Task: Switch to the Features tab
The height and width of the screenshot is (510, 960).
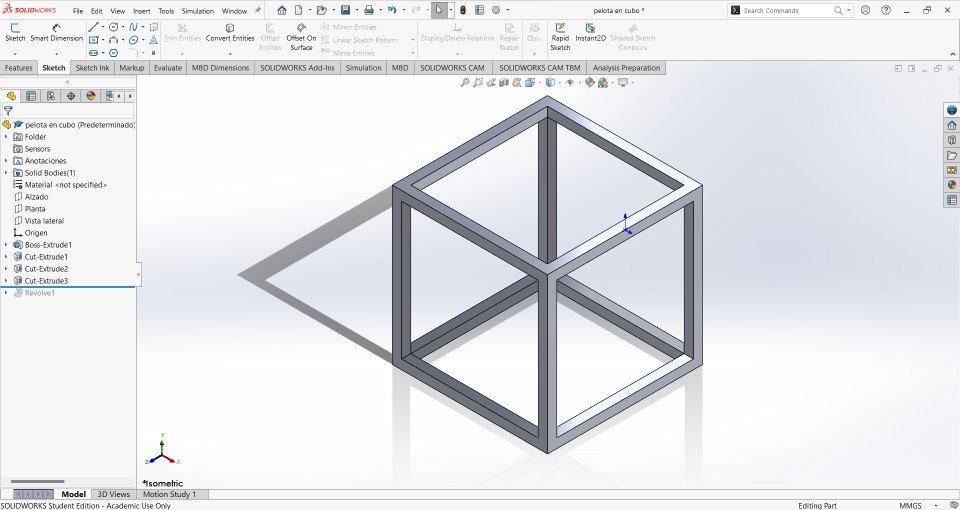Action: [18, 68]
